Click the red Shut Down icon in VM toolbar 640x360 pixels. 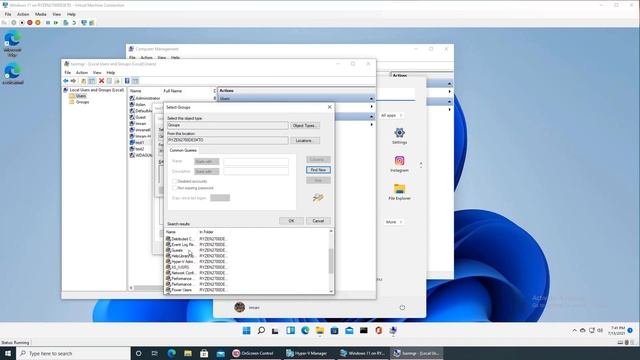coord(30,23)
